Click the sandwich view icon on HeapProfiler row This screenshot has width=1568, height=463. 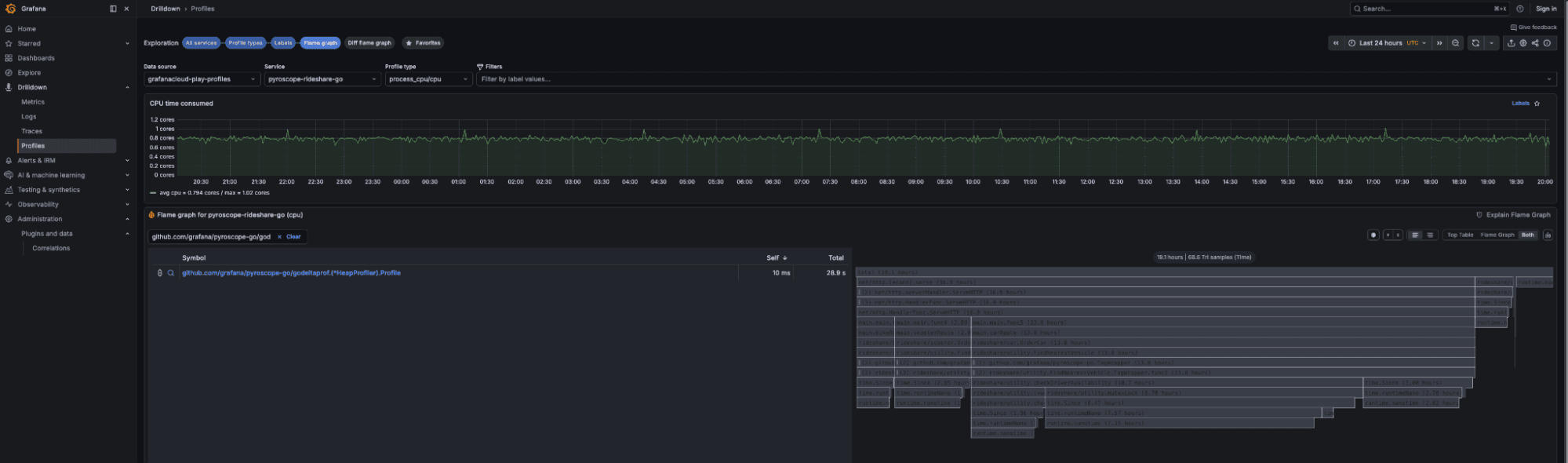pyautogui.click(x=160, y=273)
